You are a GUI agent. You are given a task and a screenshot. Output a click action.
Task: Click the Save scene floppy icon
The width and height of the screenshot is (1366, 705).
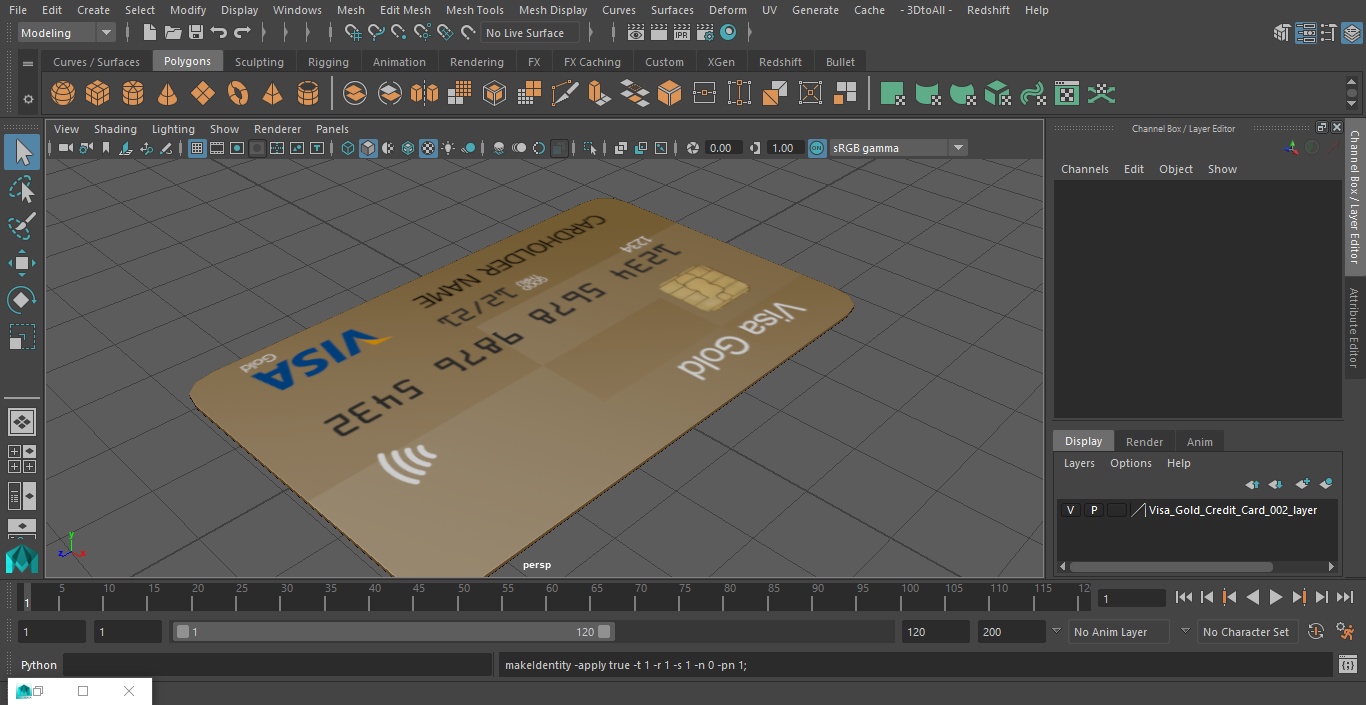[196, 33]
